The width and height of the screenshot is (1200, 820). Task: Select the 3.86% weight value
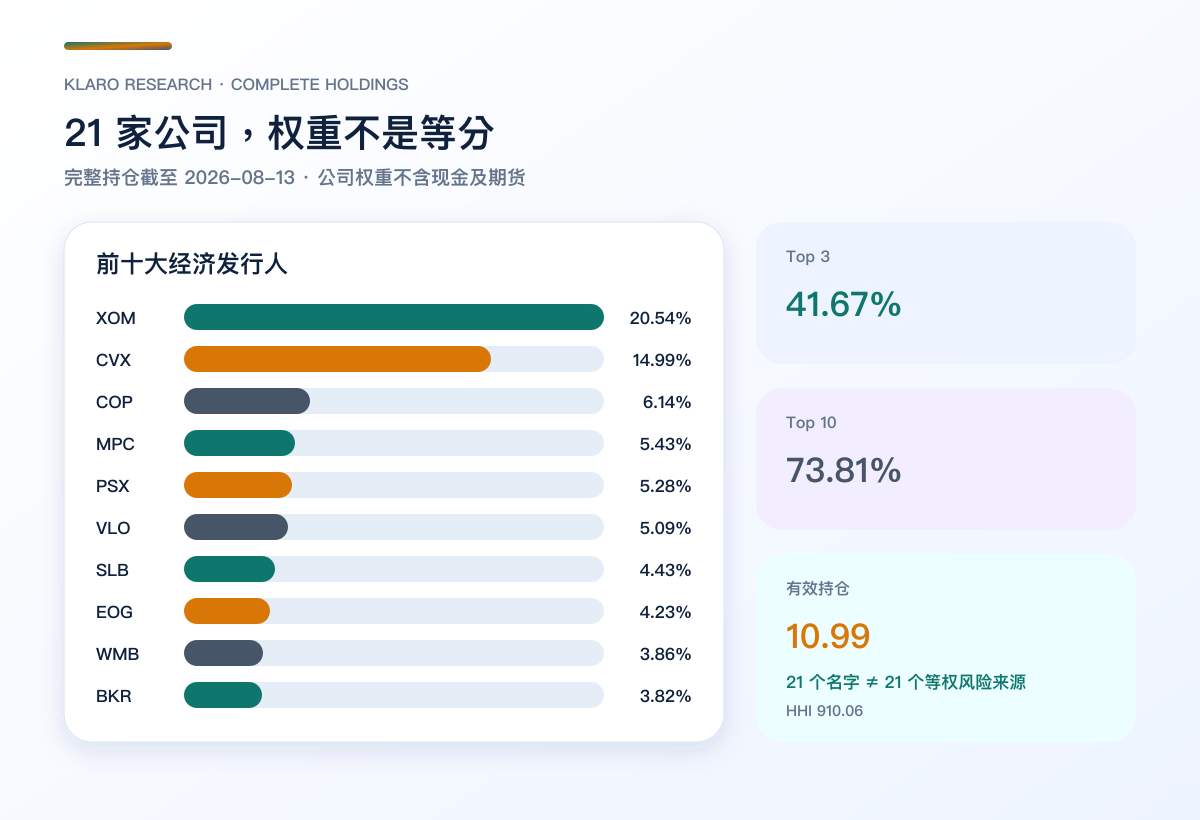coord(666,654)
